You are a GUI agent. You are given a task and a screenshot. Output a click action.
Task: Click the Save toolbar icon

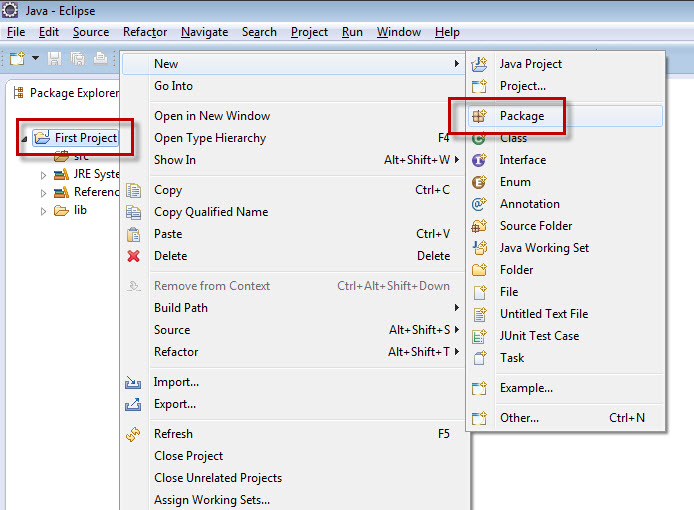click(54, 58)
